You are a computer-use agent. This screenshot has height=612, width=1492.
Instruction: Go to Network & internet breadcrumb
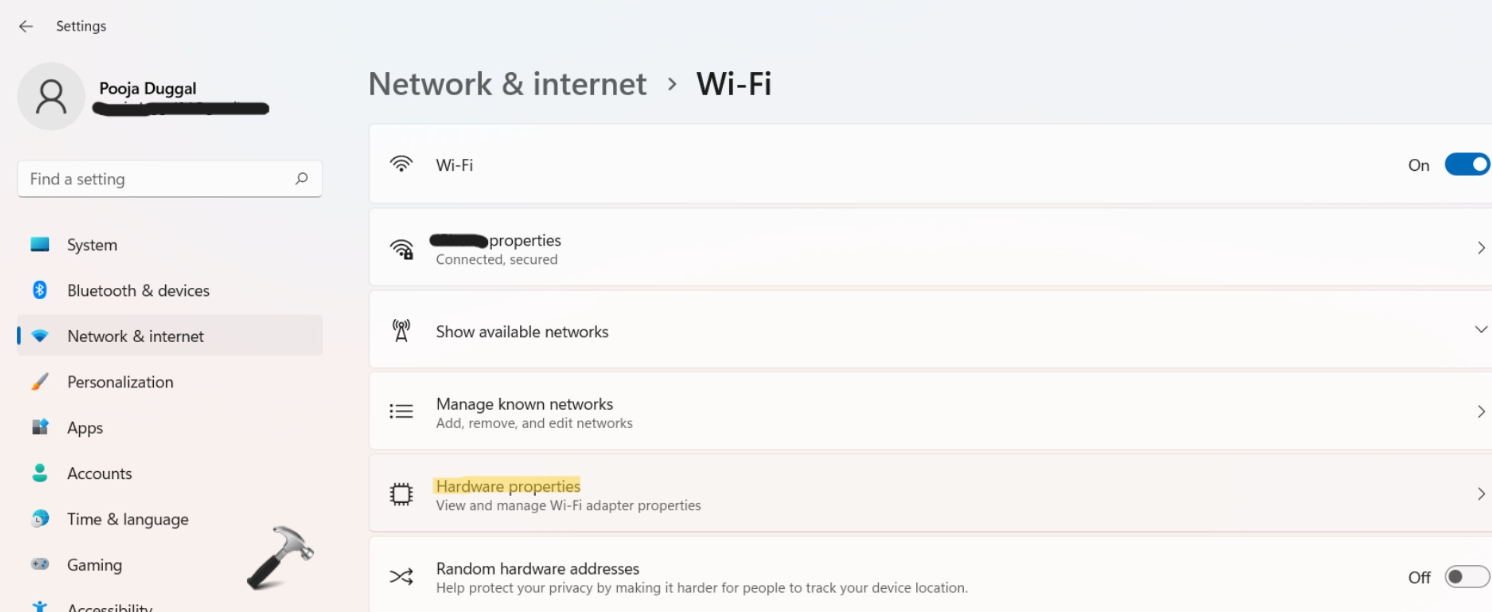pyautogui.click(x=507, y=84)
